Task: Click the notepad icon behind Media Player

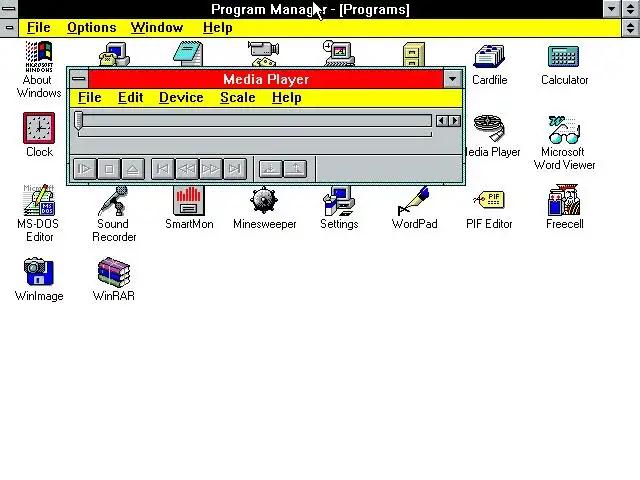Action: [x=188, y=53]
